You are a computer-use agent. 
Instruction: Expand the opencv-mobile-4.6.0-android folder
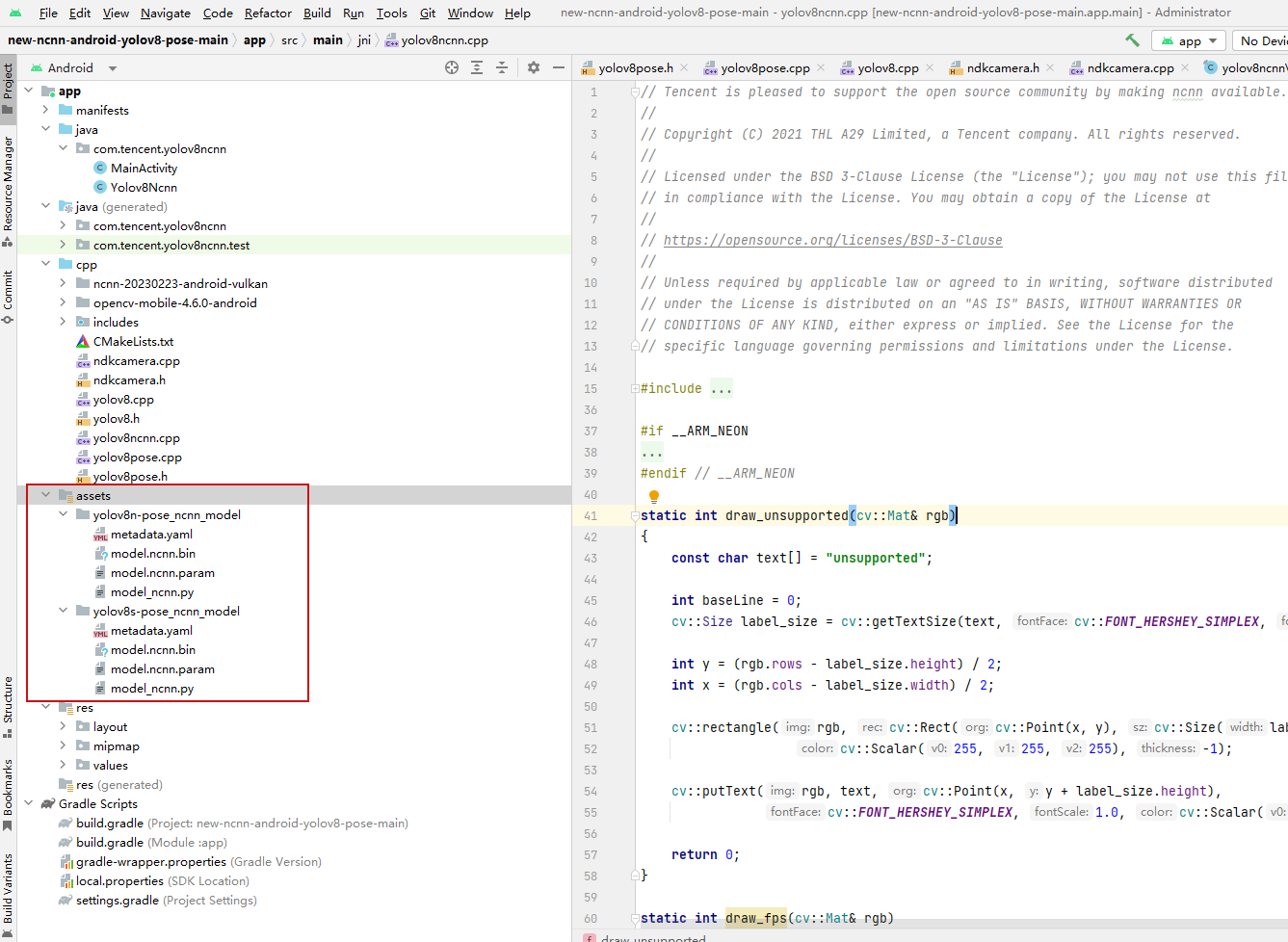tap(63, 302)
